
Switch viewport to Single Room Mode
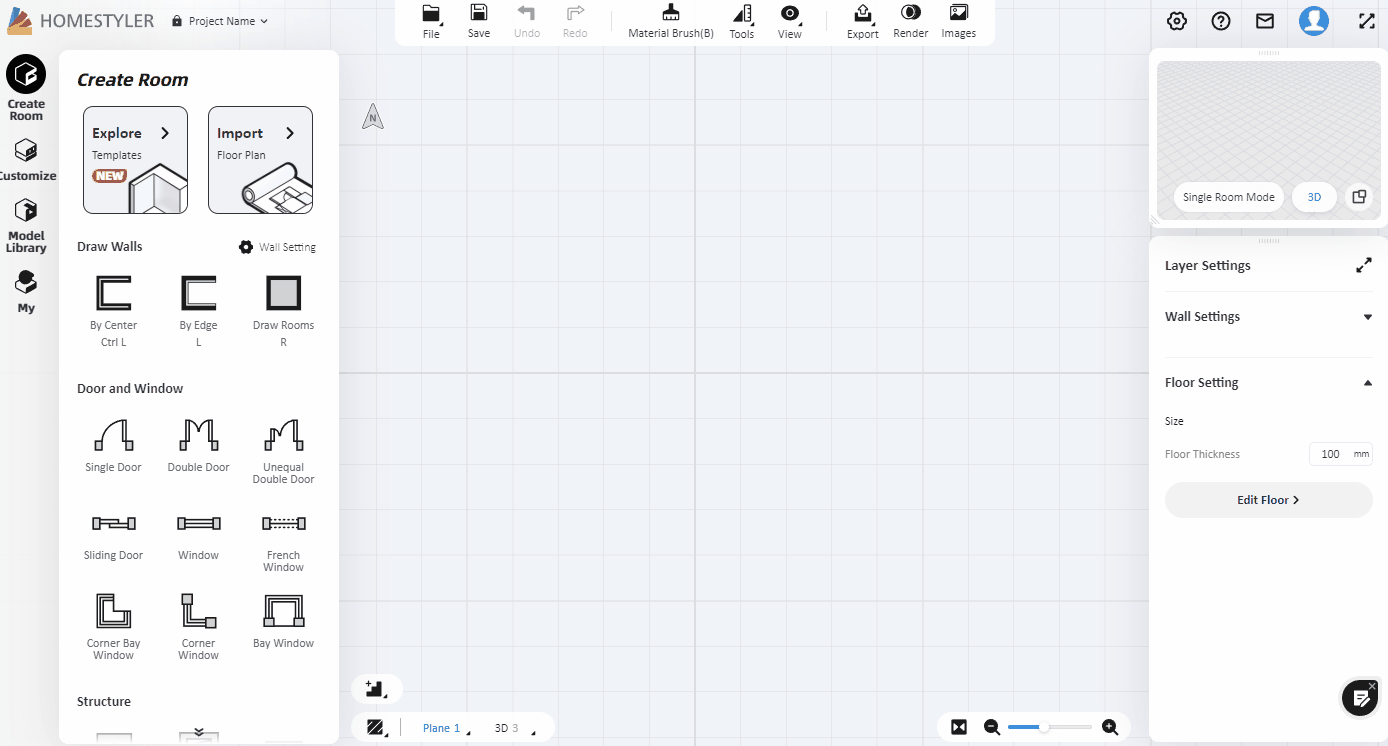tap(1228, 197)
